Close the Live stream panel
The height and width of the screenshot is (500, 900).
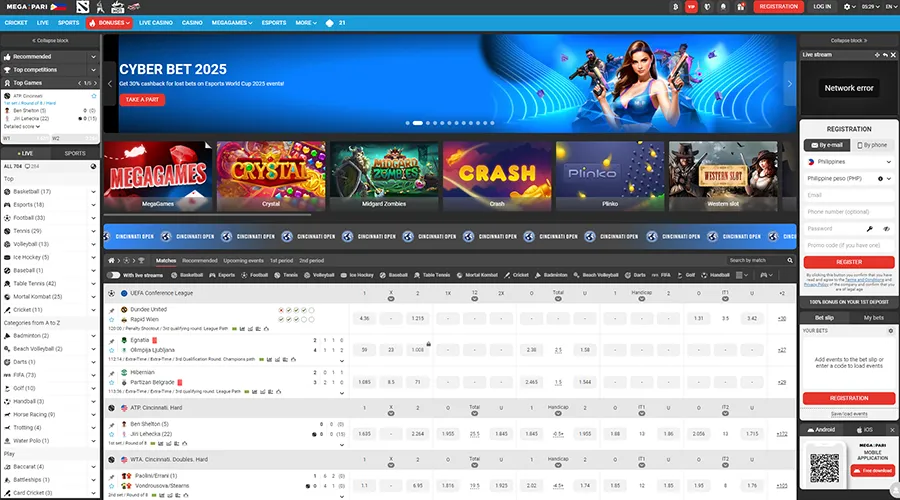893,55
